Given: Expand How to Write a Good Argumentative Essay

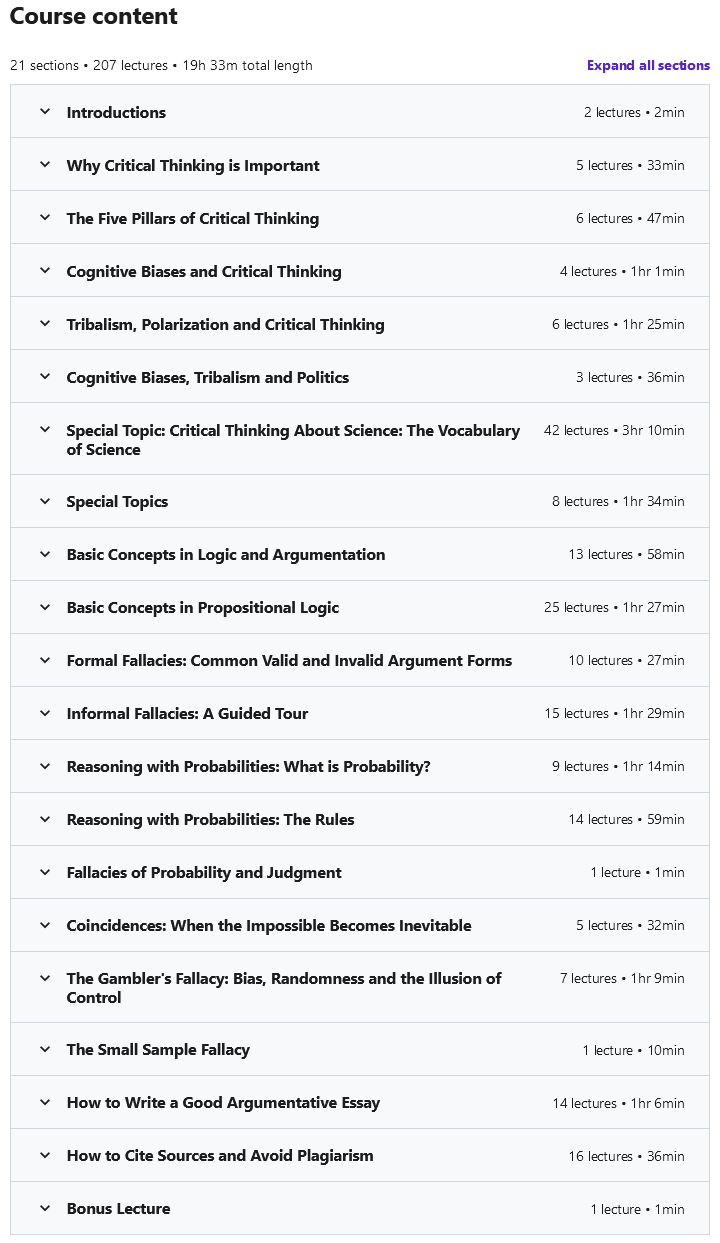Looking at the screenshot, I should pos(223,1103).
